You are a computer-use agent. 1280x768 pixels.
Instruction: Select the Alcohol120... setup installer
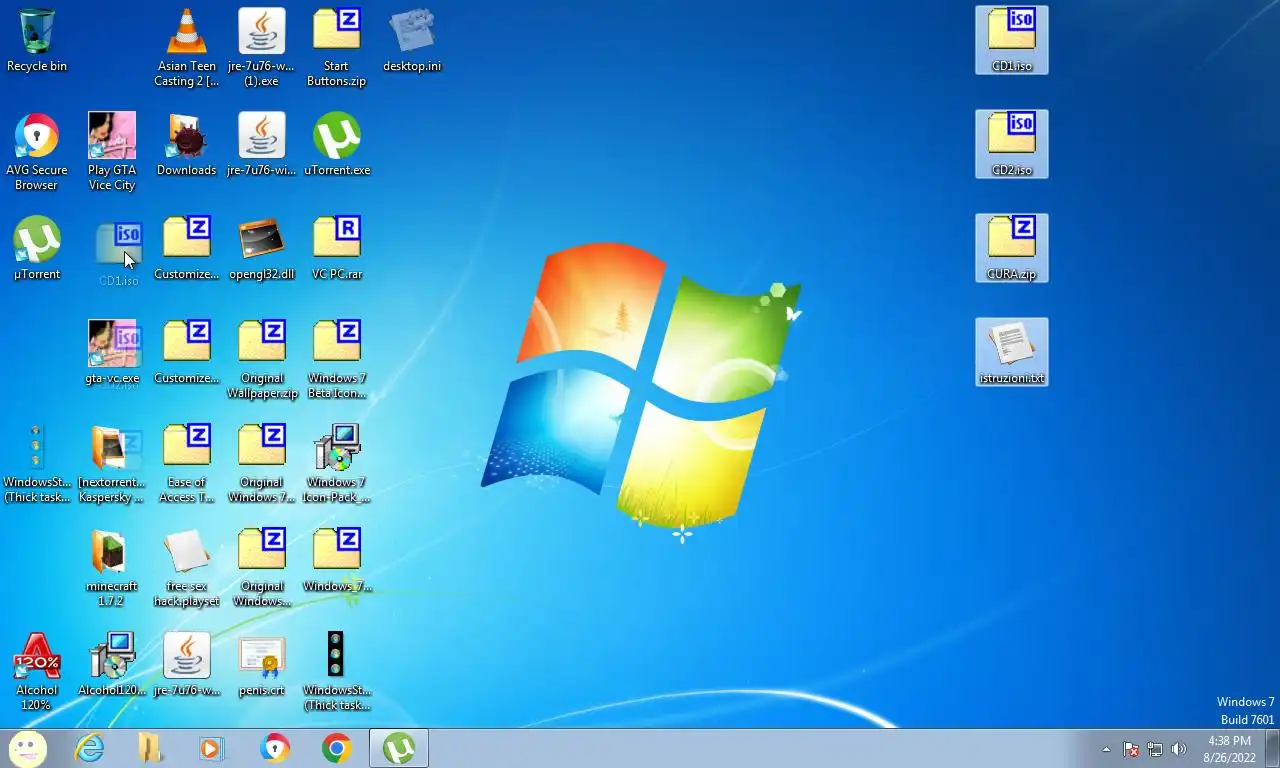click(112, 664)
